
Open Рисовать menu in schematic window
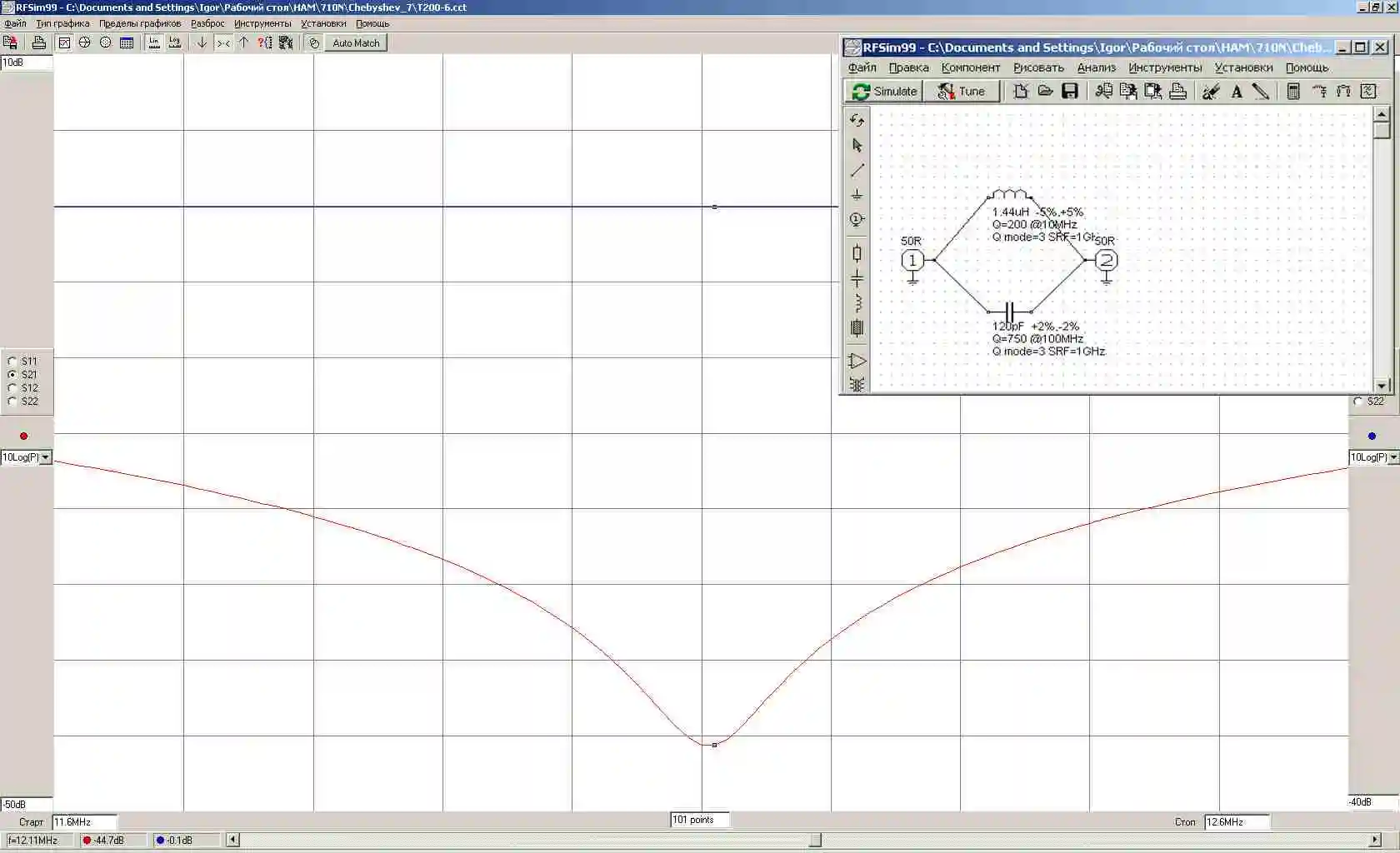1038,67
